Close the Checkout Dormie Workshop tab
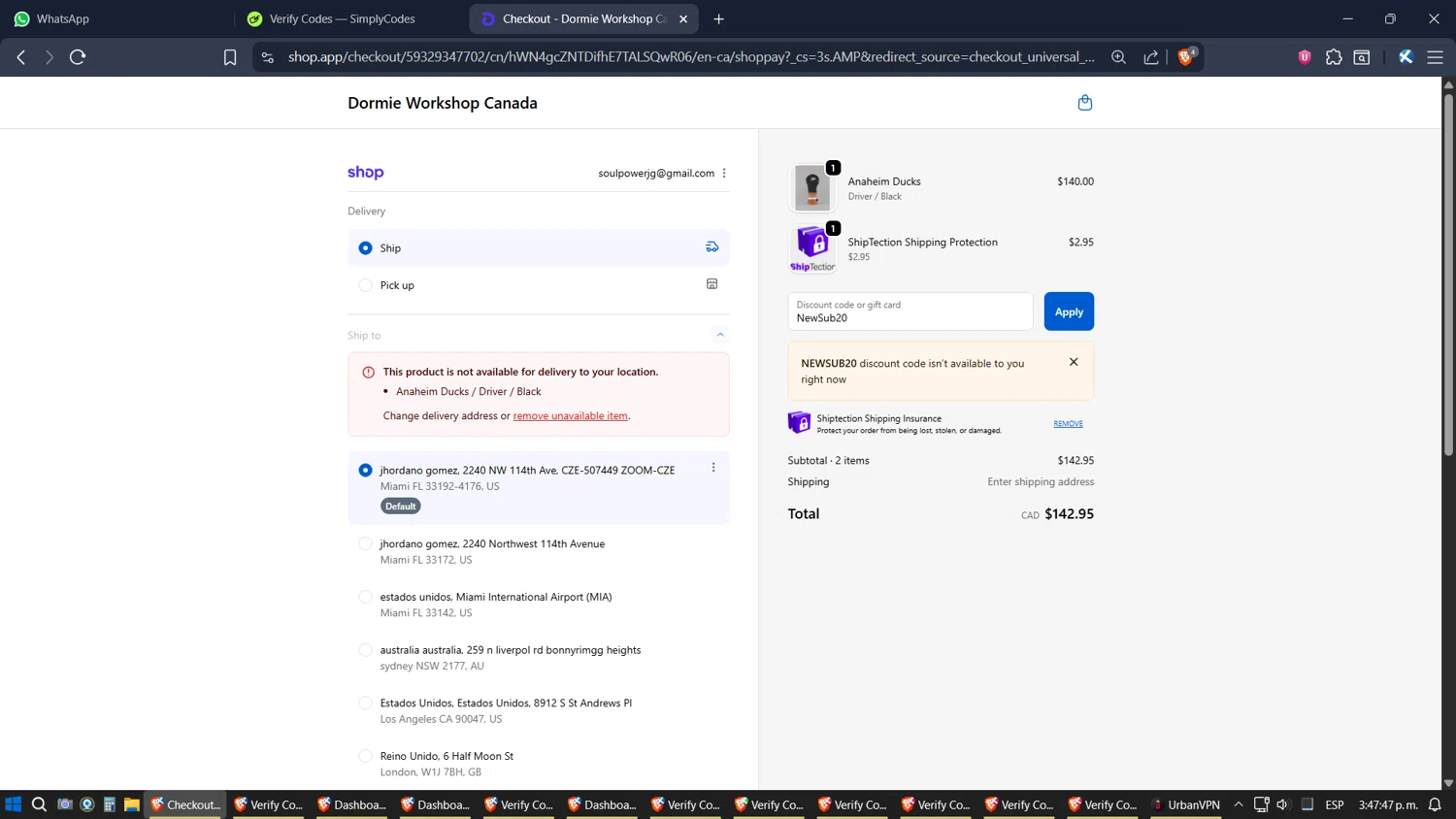The image size is (1456, 819). (683, 18)
